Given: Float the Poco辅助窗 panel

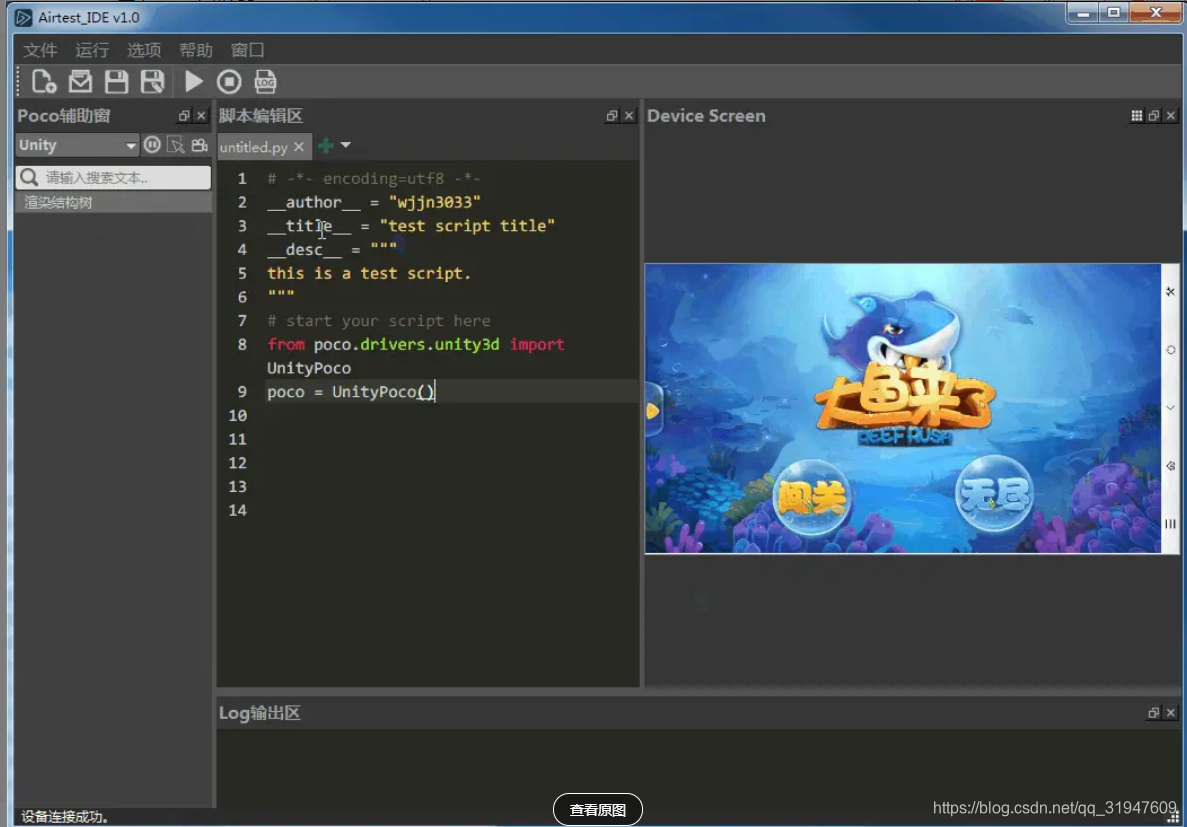Looking at the screenshot, I should (x=184, y=116).
